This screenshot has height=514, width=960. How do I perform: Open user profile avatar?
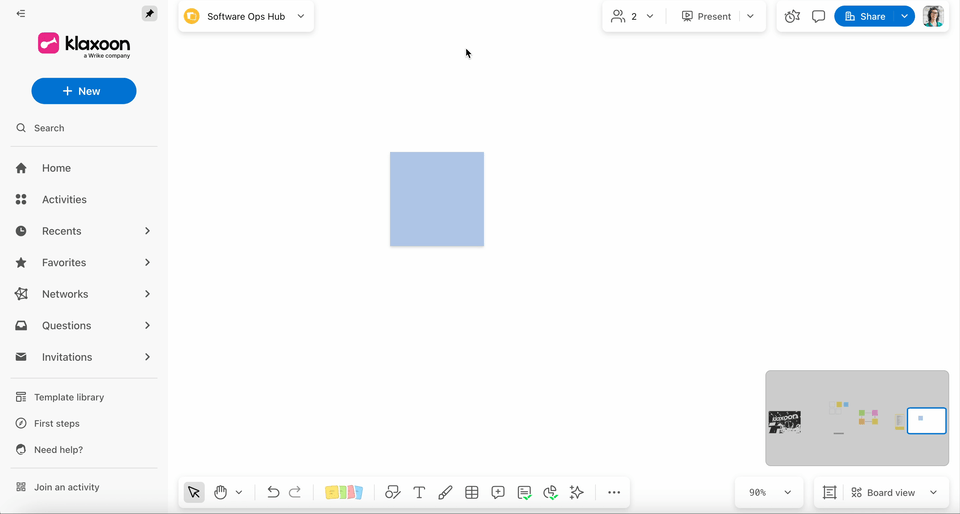coord(933,17)
